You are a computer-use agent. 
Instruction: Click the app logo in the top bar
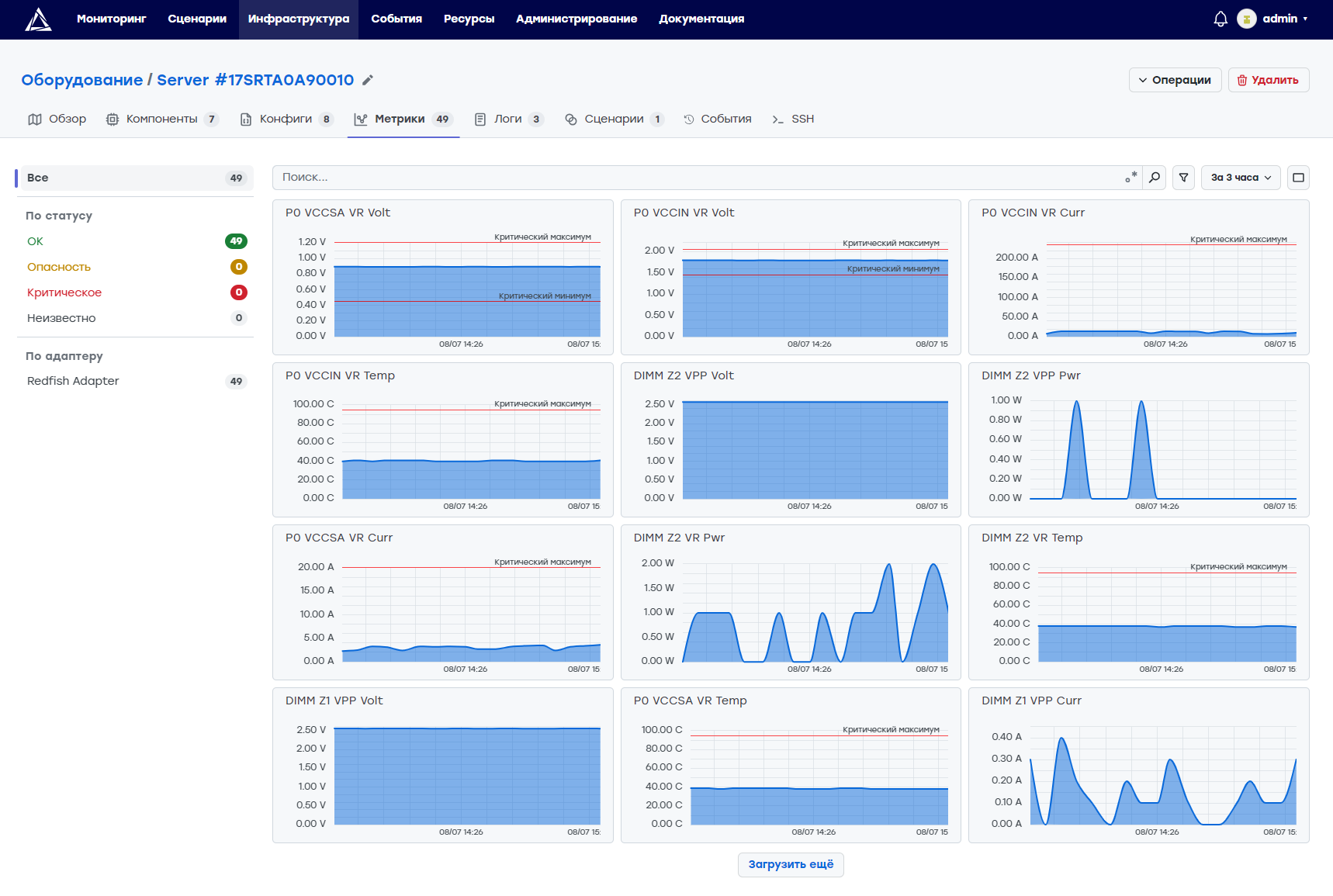tap(38, 19)
